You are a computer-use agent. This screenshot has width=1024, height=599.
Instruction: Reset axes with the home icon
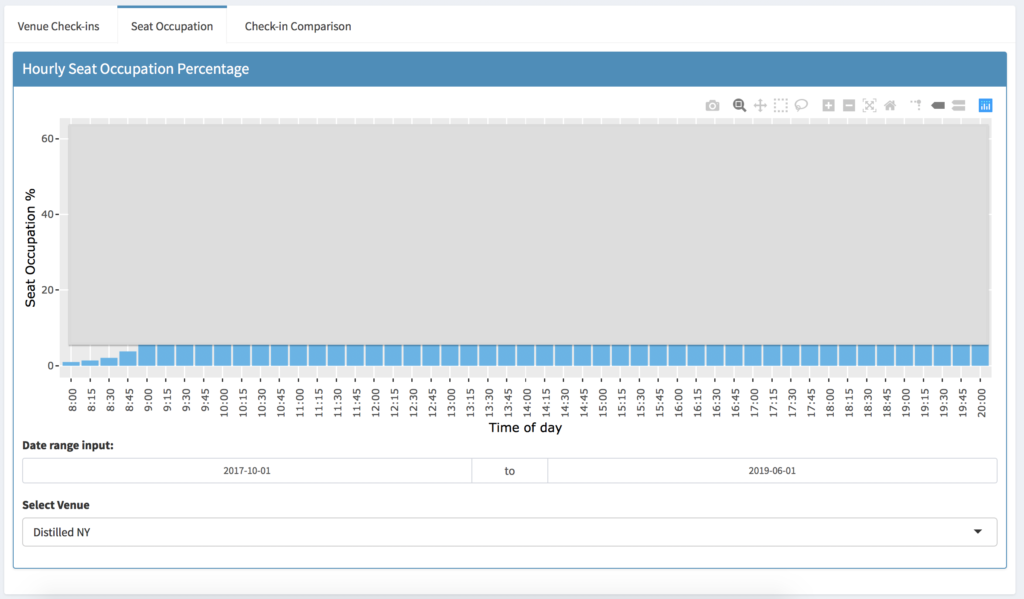pyautogui.click(x=889, y=105)
